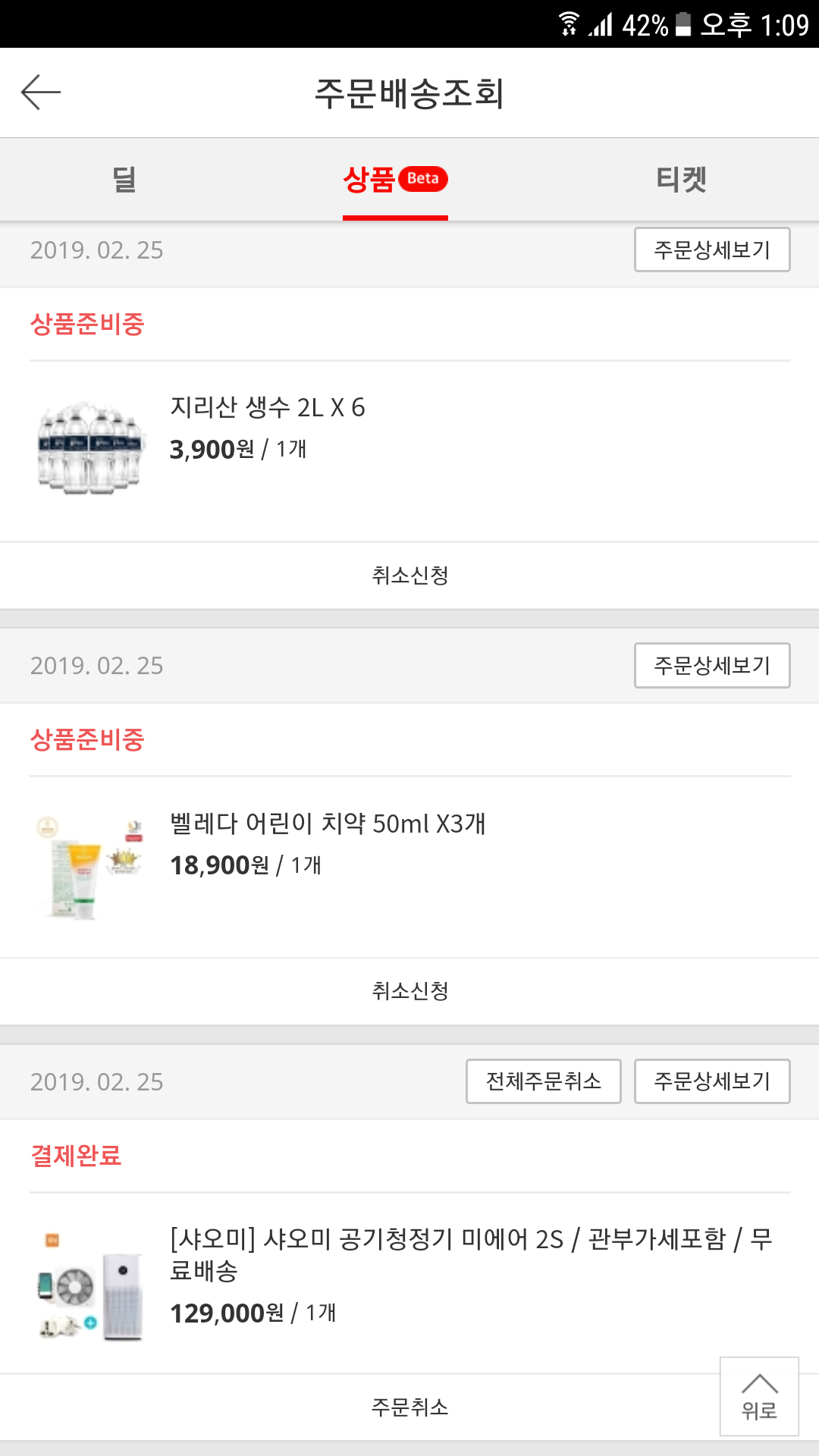Open the 벨레다 toothpaste product thumbnail
The width and height of the screenshot is (819, 1456).
click(x=90, y=865)
